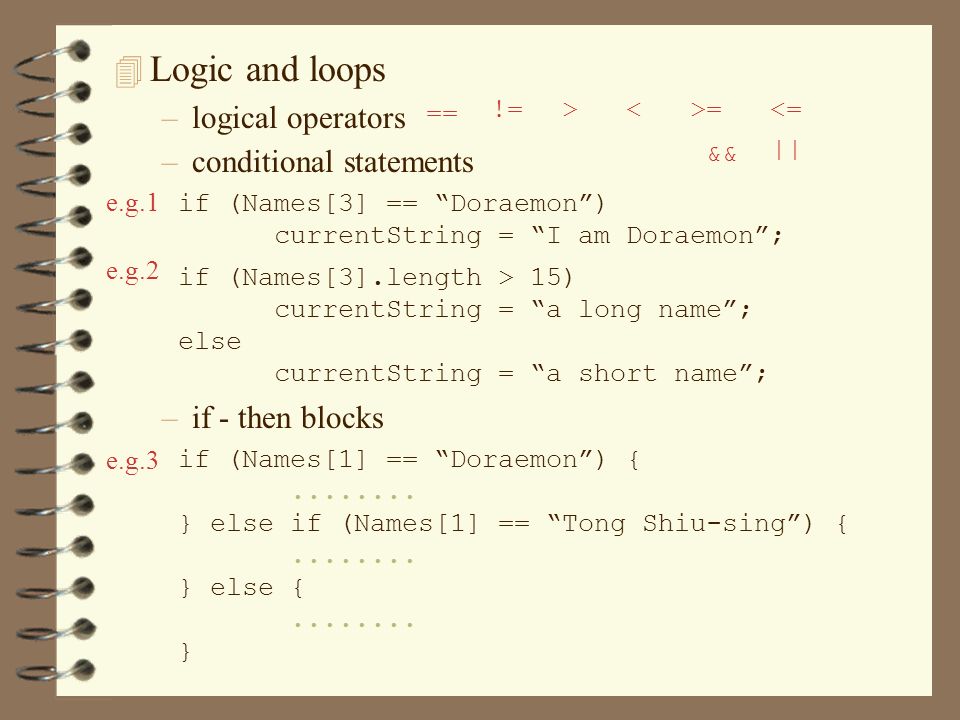Screen dimensions: 960x720
Task: Click the line assigning "a short name"
Action: coord(520,373)
